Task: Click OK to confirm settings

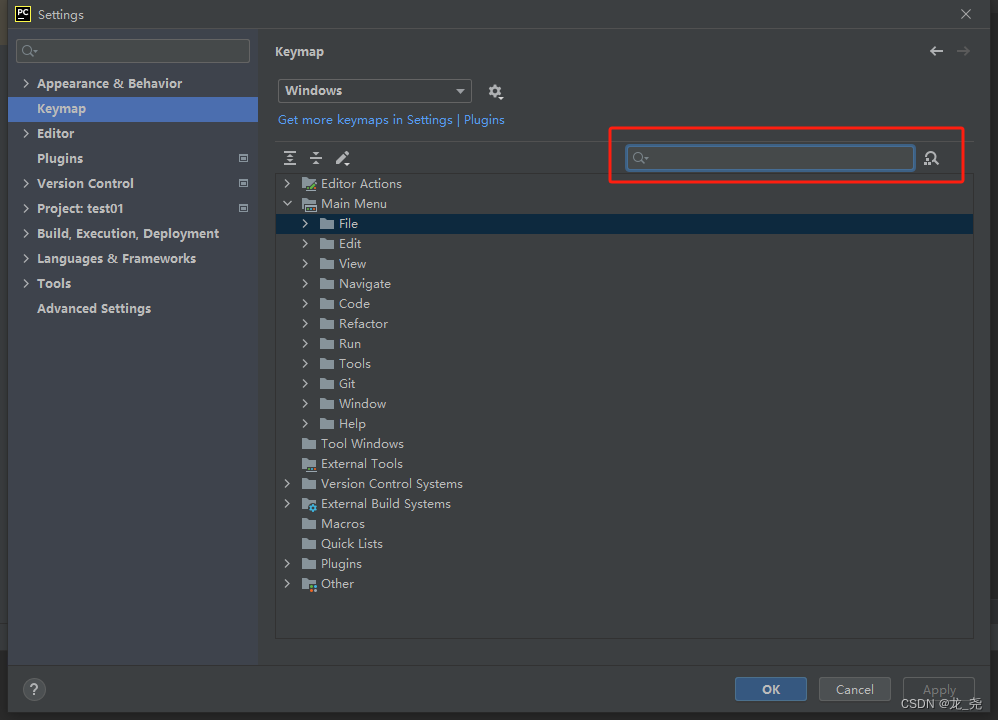Action: (771, 689)
